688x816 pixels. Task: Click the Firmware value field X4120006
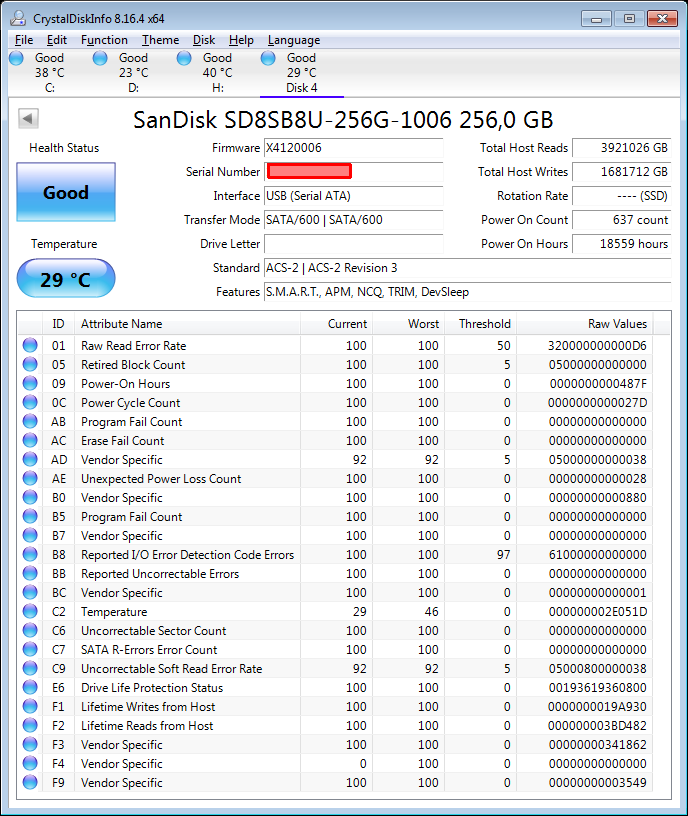click(353, 148)
